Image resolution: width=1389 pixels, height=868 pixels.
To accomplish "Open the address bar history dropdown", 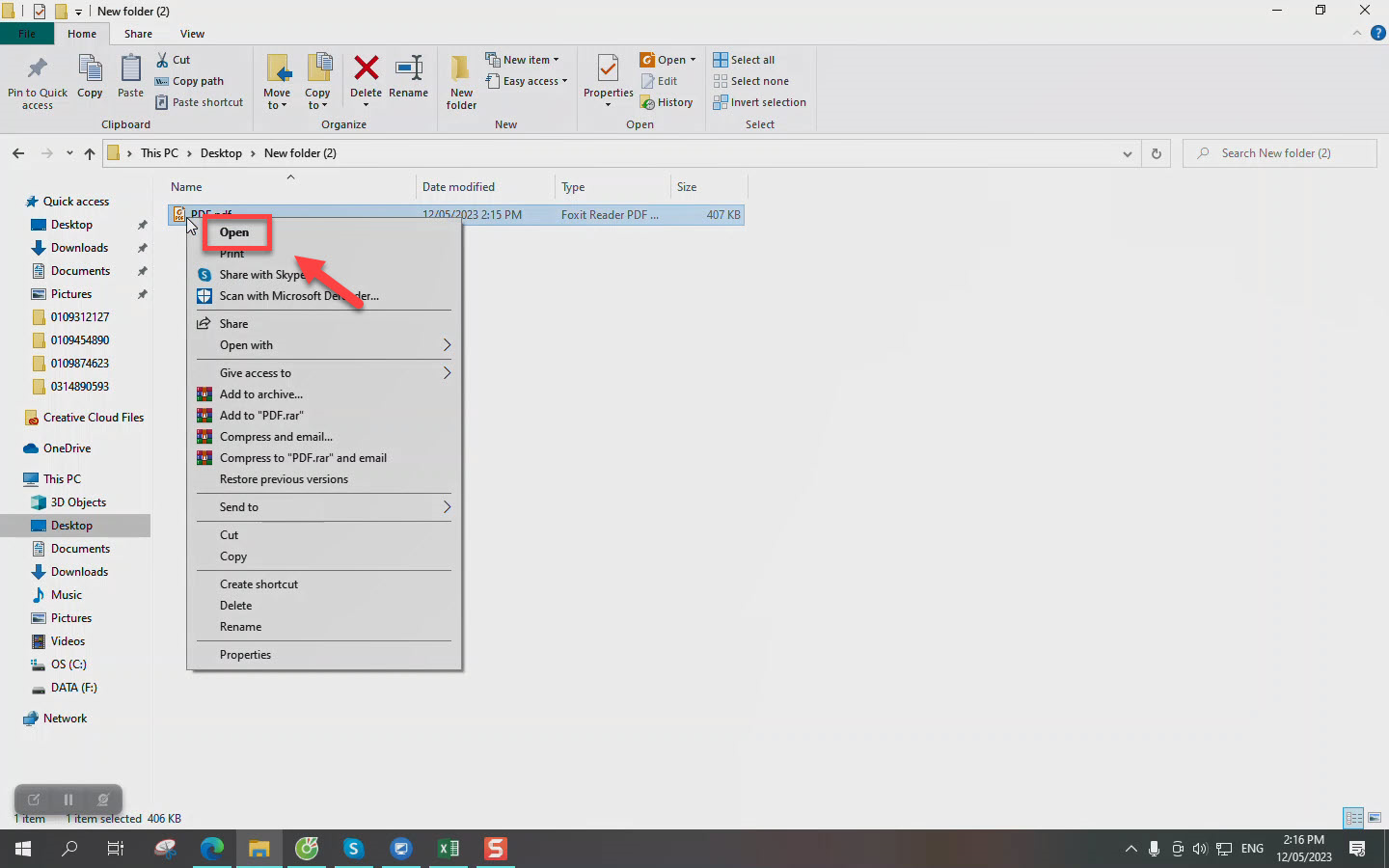I will tap(1127, 153).
